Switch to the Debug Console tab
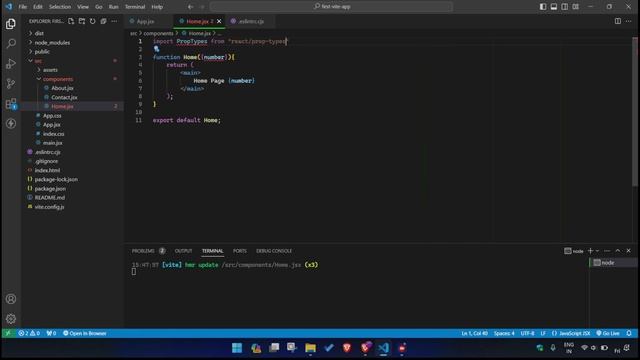 point(274,251)
